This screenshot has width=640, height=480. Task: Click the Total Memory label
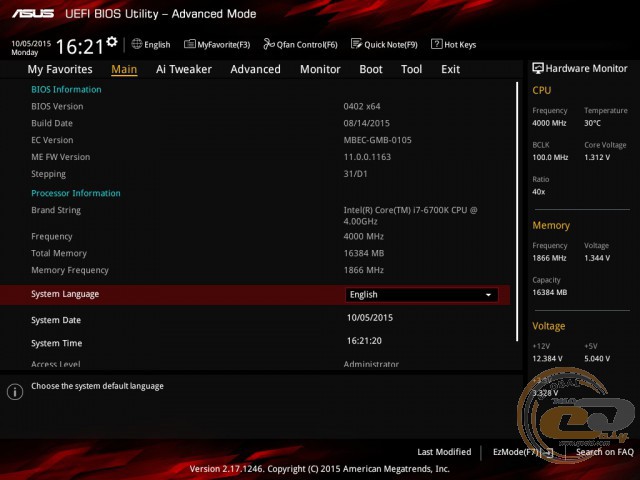(x=59, y=253)
